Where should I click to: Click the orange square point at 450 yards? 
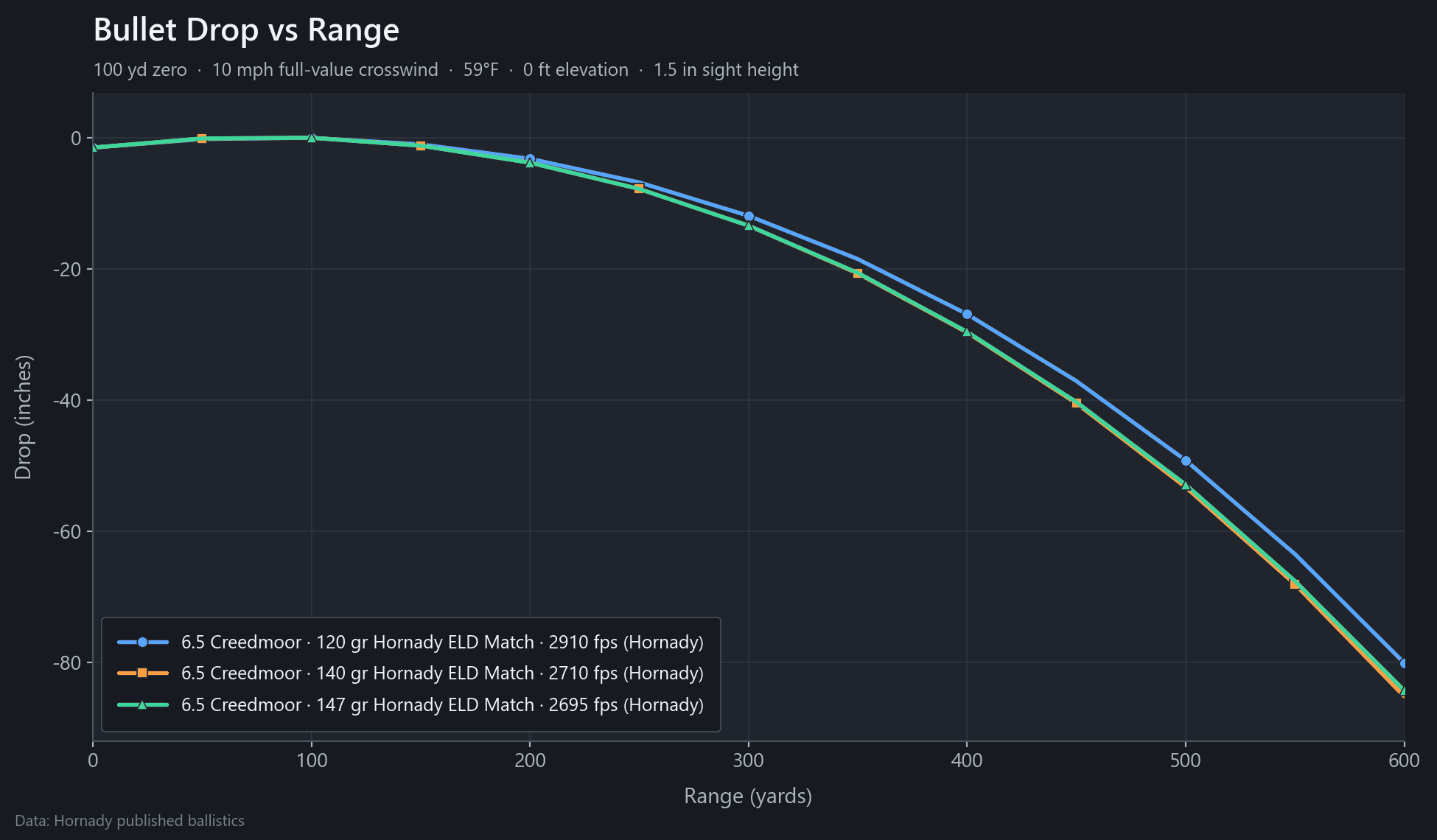(x=1077, y=403)
